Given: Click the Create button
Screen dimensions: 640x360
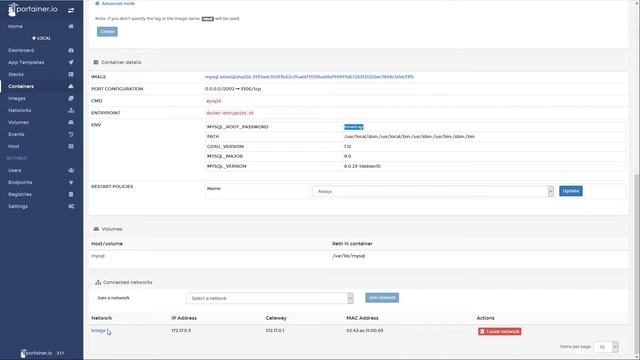Looking at the screenshot, I should pyautogui.click(x=107, y=31).
